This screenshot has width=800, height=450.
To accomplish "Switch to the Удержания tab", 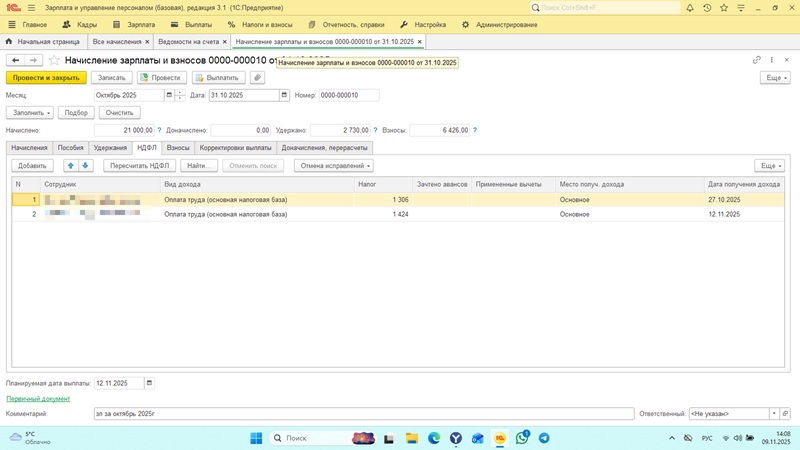I will tap(110, 148).
